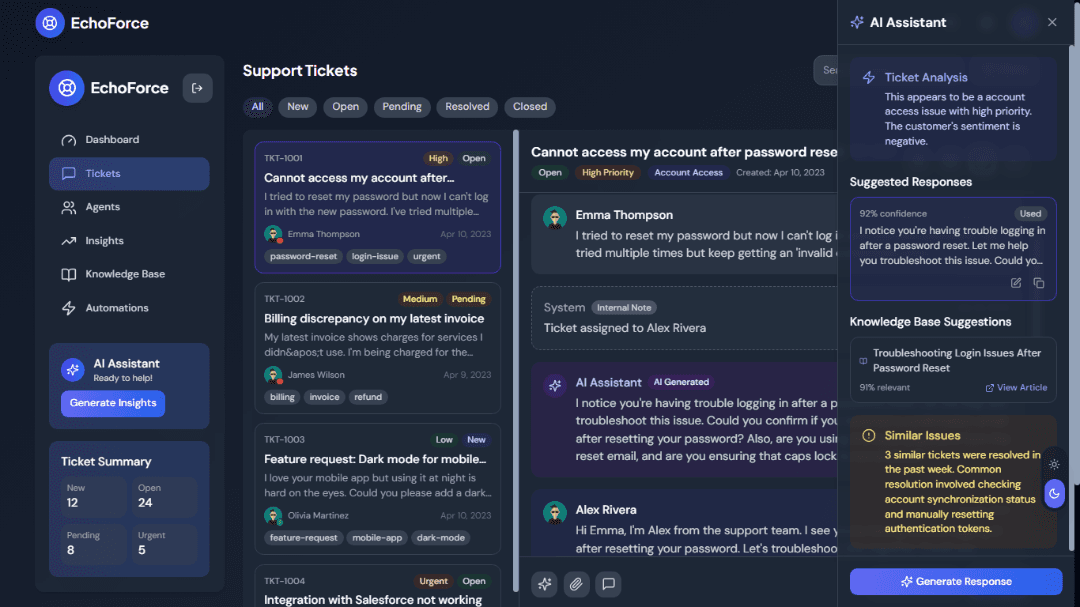Enable dark mode with the moon button
Viewport: 1080px width, 607px height.
click(1054, 493)
